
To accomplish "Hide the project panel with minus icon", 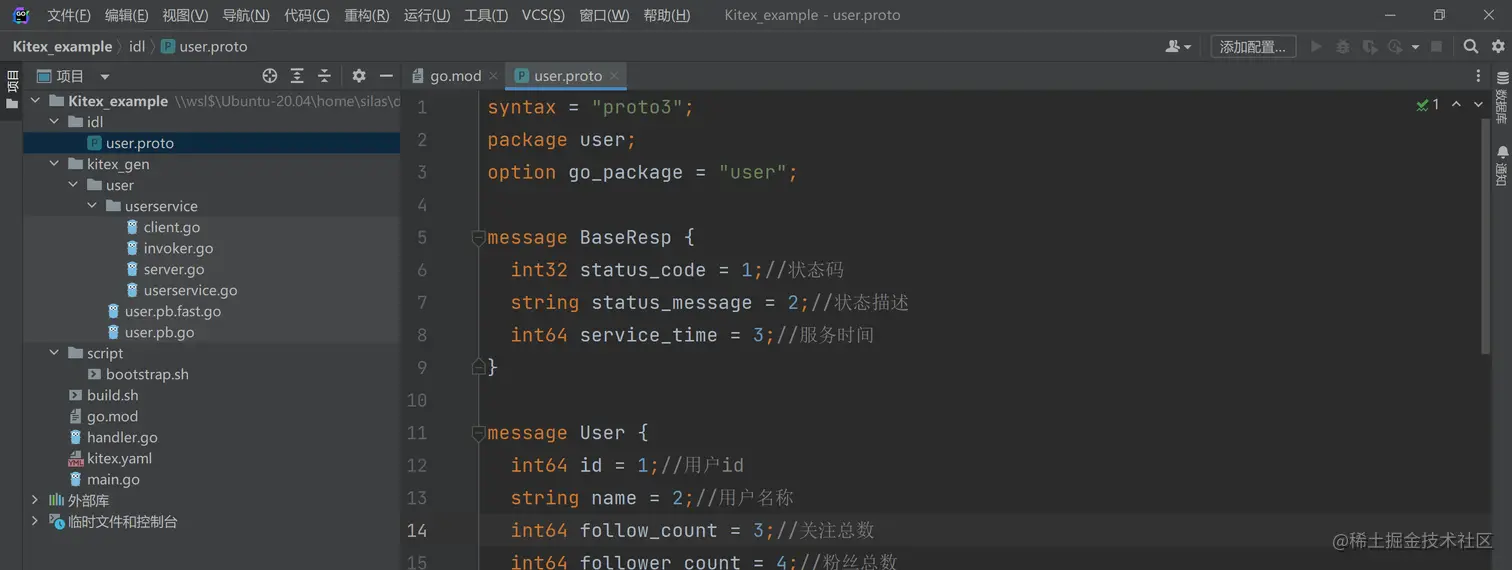I will point(386,76).
